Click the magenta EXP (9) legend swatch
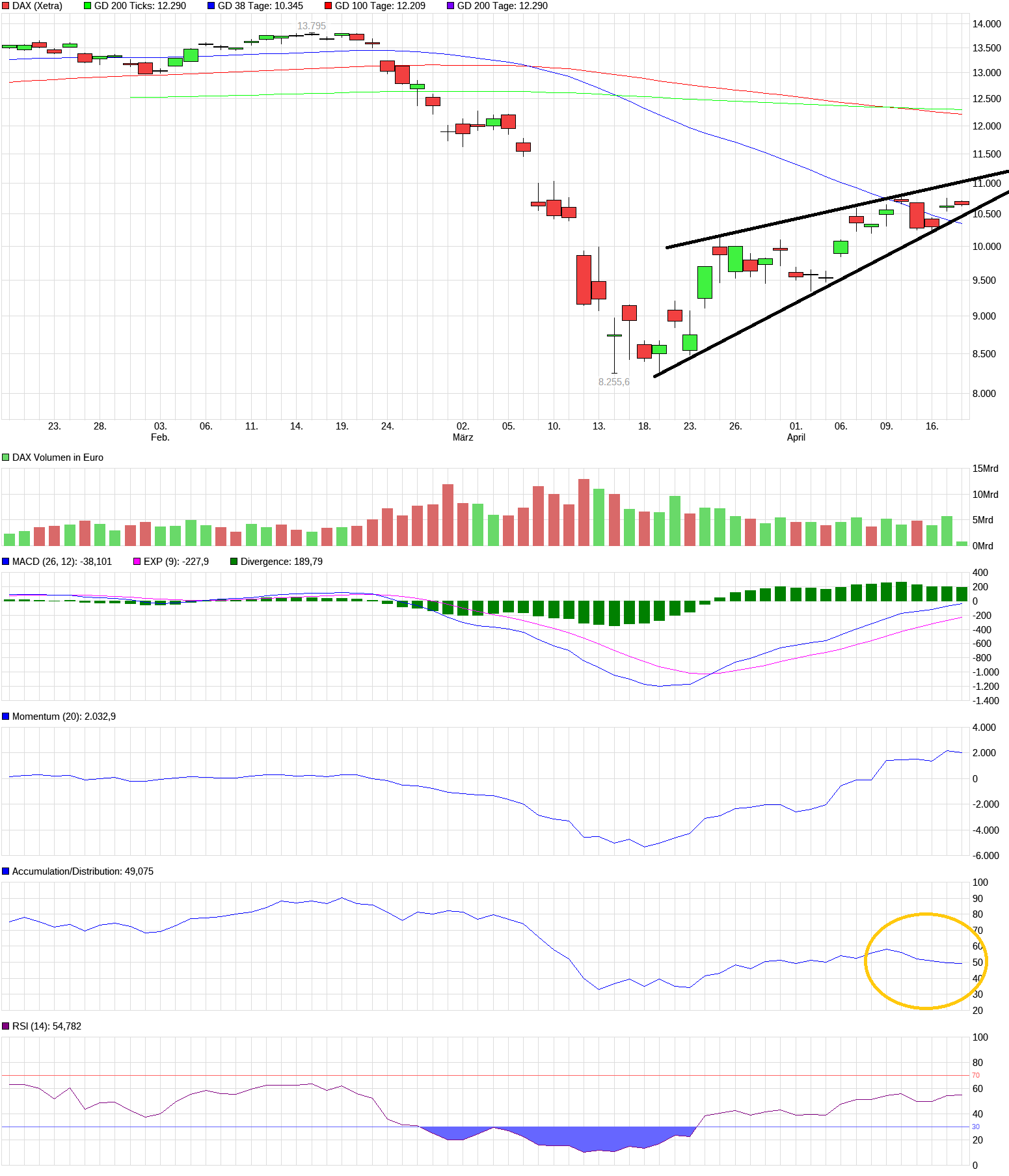This screenshot has height=1176, width=1009. [x=137, y=562]
